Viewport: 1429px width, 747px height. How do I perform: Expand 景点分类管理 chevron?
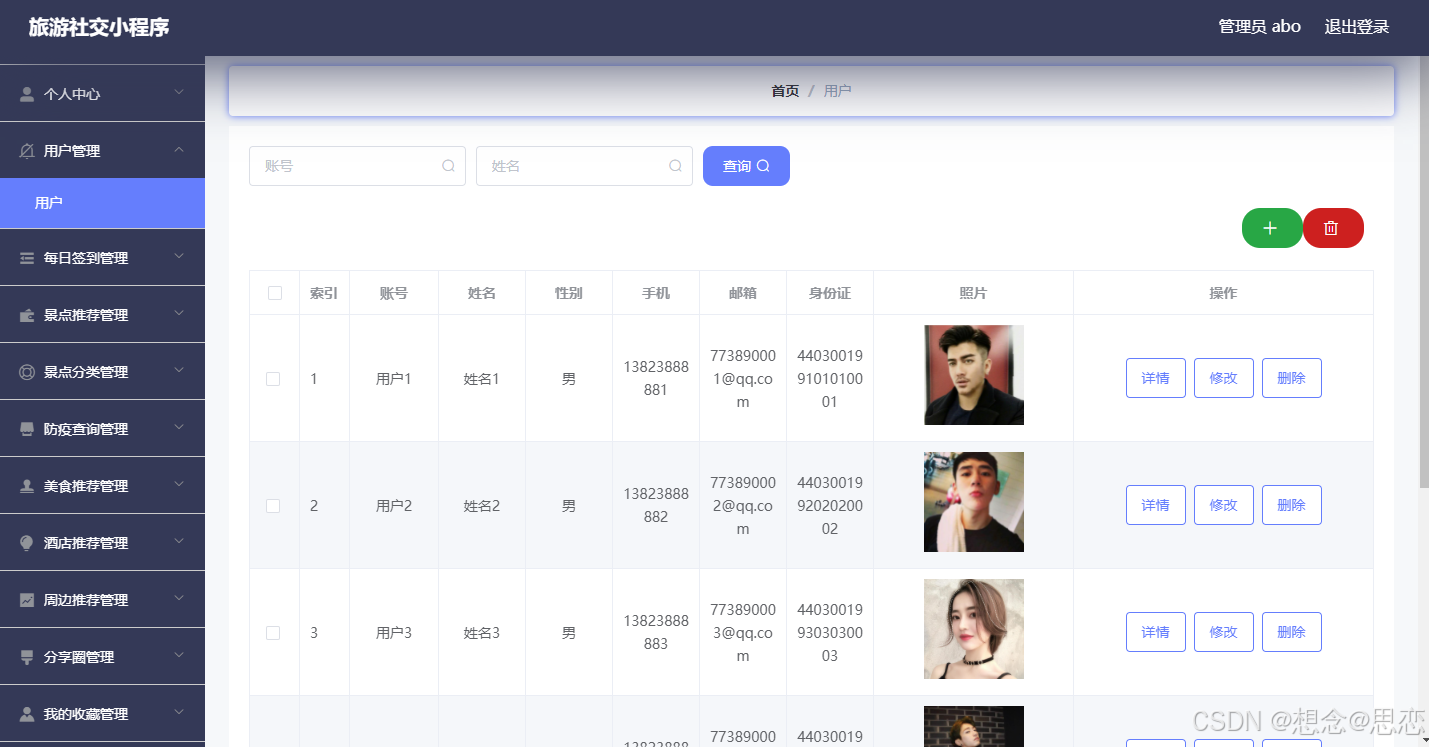click(x=179, y=371)
